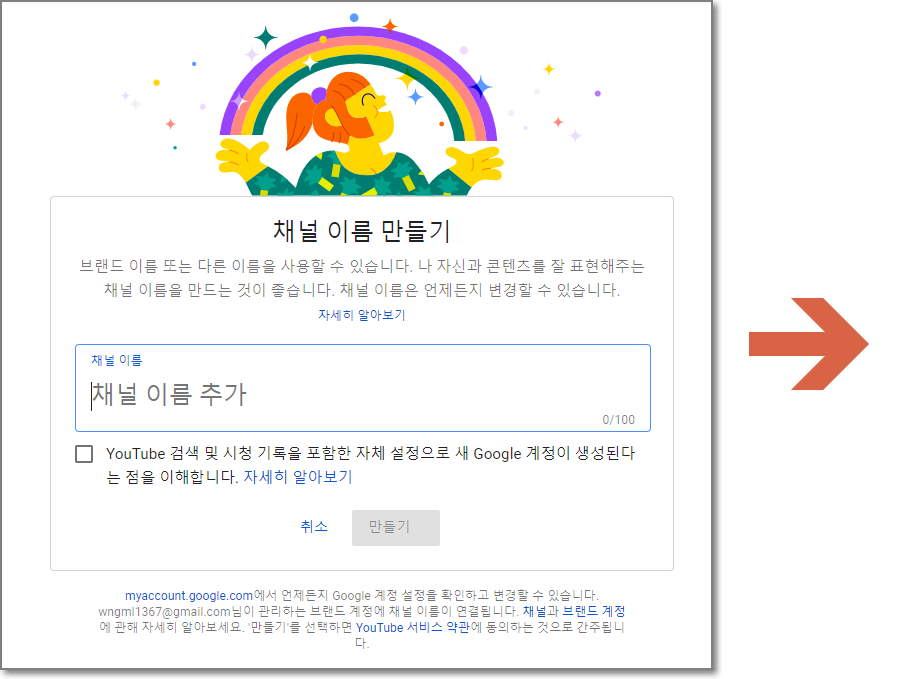
Task: Open 자세히 알아보기 link beside the checkbox text
Action: click(x=298, y=477)
